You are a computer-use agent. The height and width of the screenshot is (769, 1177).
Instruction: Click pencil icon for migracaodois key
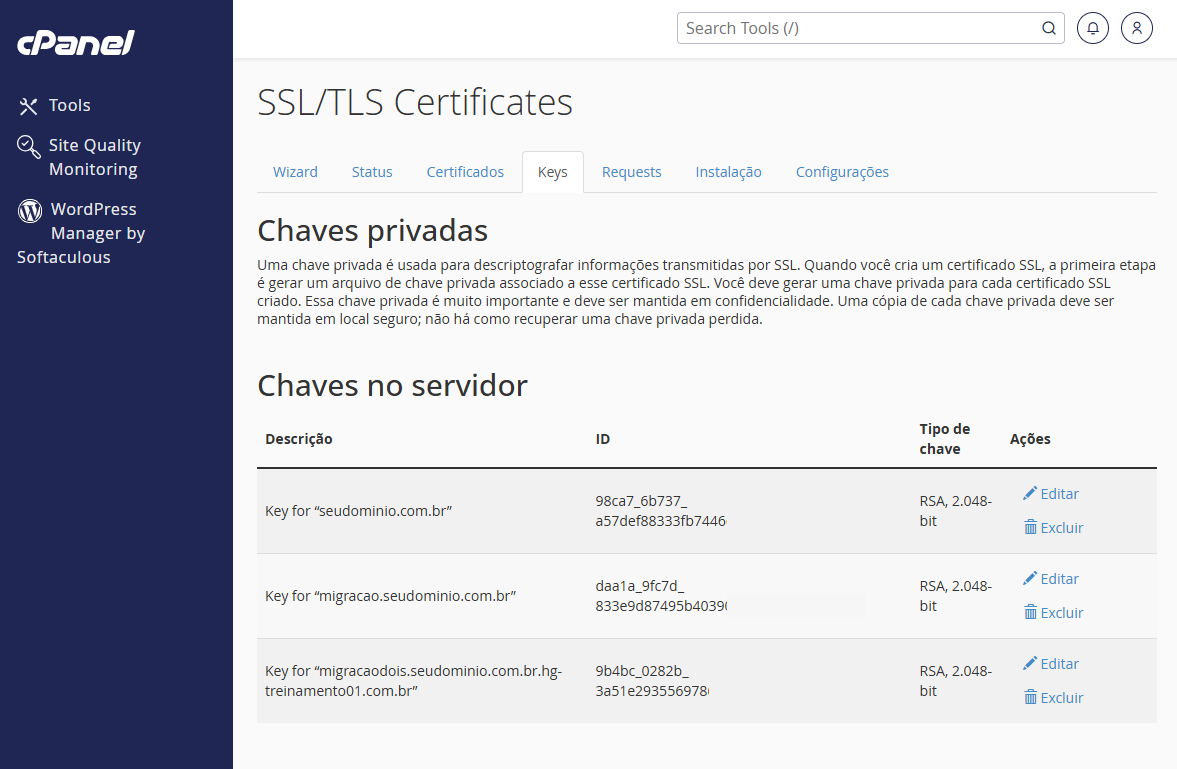tap(1030, 663)
